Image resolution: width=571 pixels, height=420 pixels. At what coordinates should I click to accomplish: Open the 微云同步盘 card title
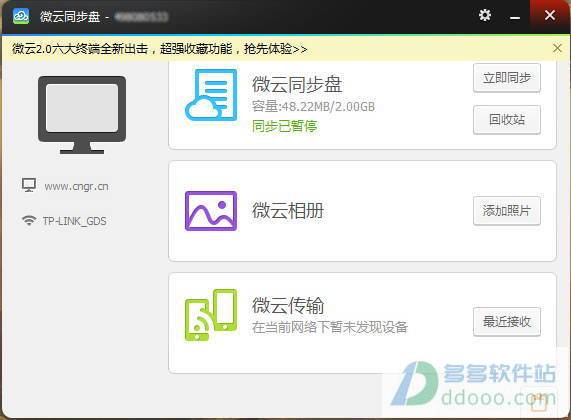(297, 84)
